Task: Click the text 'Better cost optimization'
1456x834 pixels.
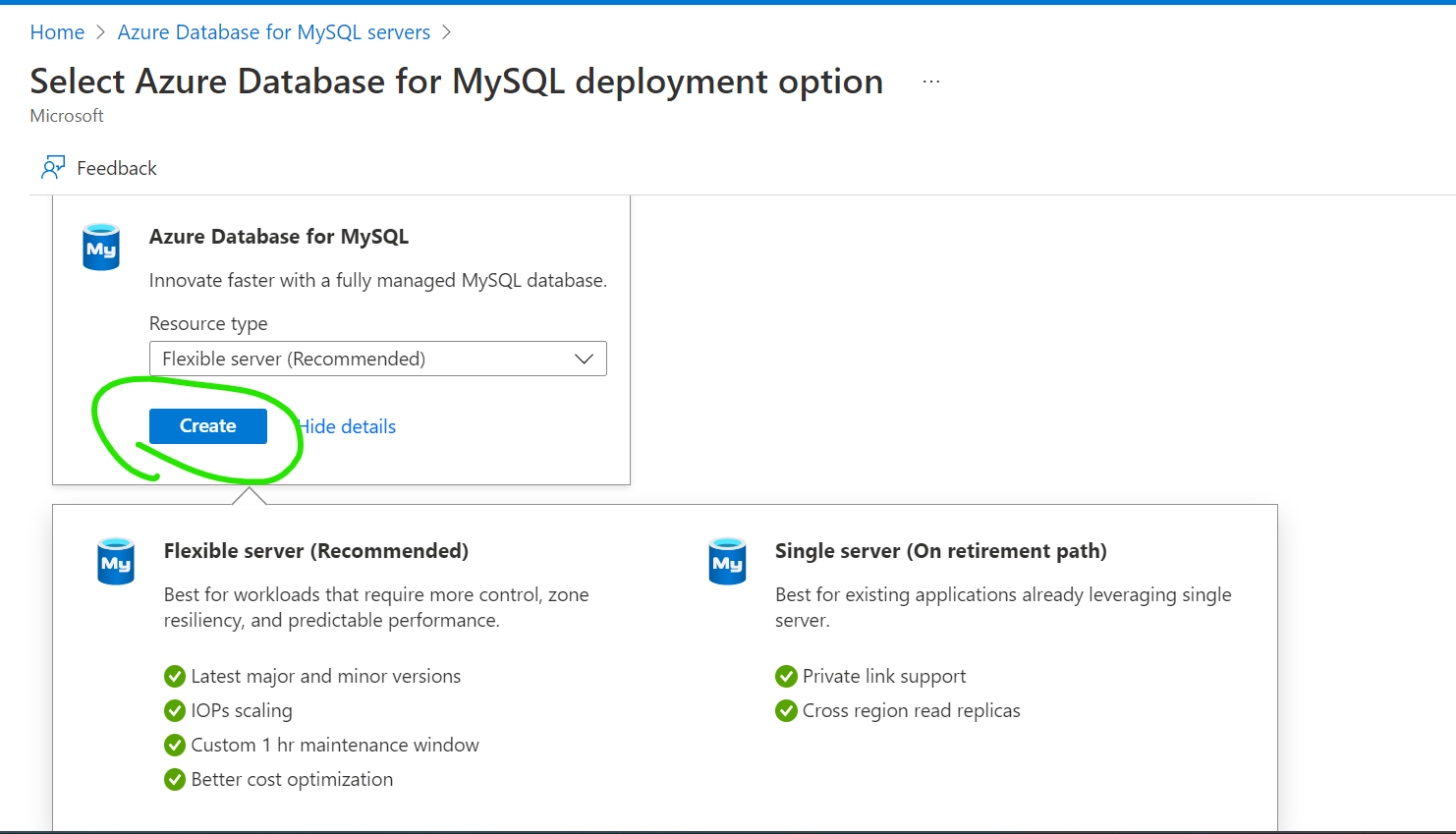Action: [292, 779]
